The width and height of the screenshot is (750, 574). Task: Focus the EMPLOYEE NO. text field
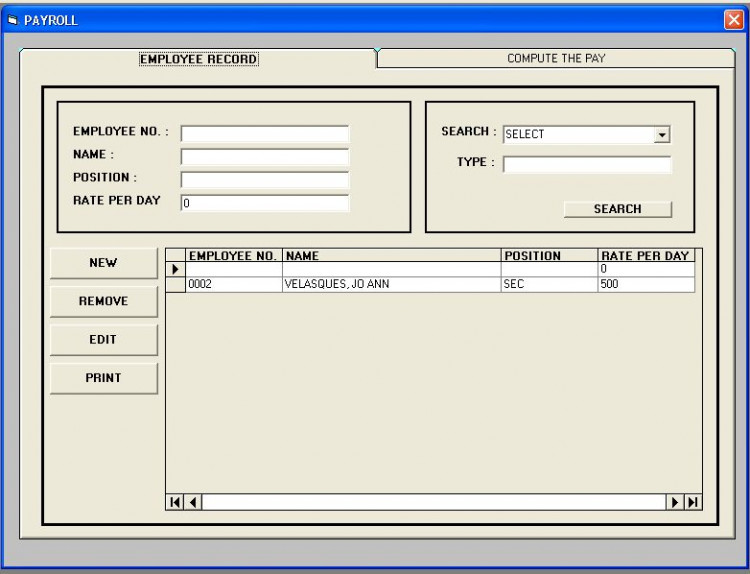pyautogui.click(x=264, y=134)
